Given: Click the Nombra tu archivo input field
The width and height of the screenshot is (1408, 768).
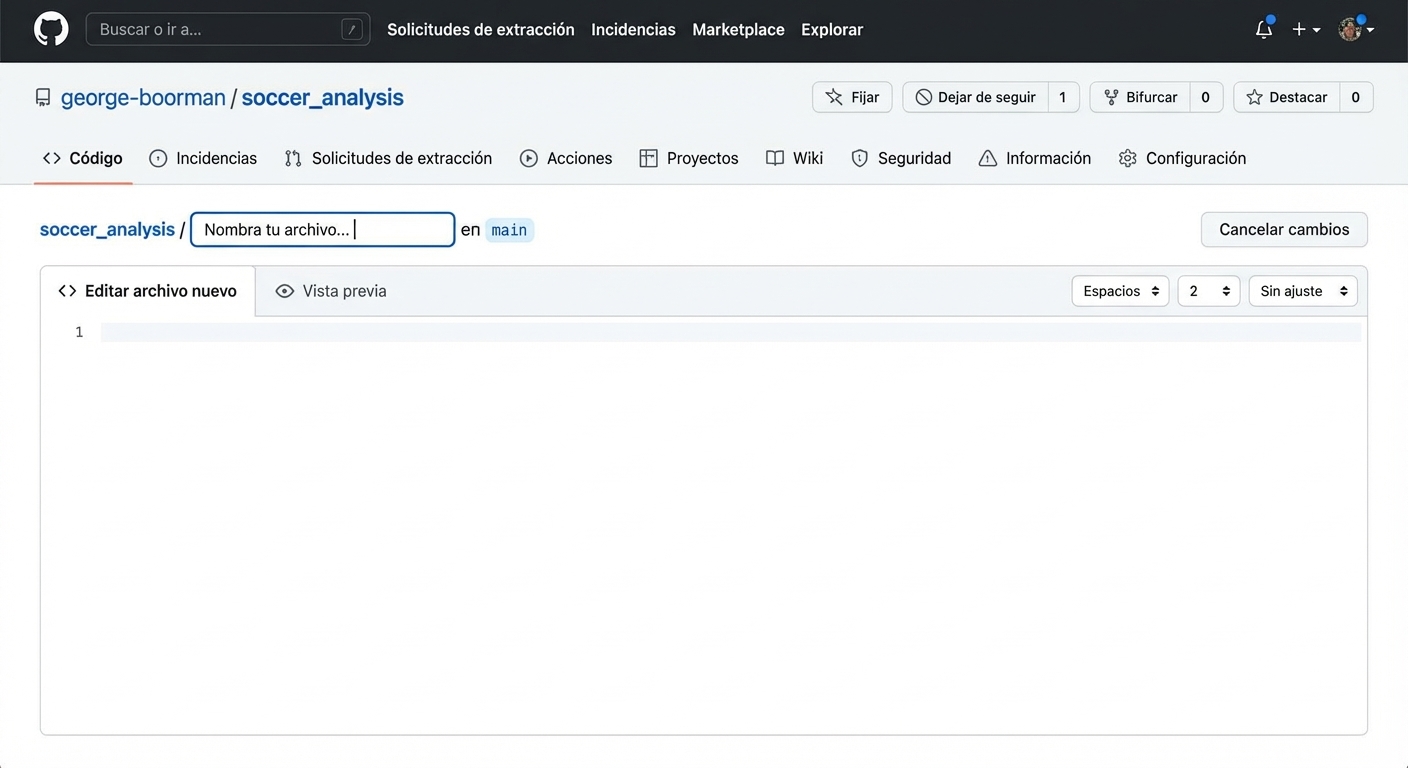Looking at the screenshot, I should [323, 229].
